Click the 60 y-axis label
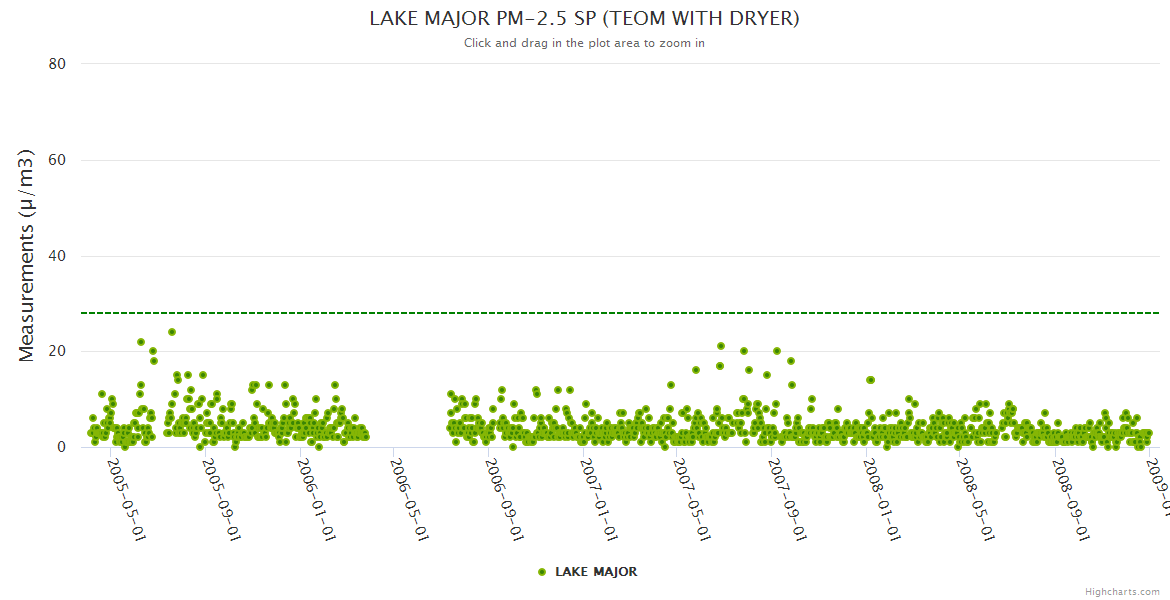 (x=57, y=160)
